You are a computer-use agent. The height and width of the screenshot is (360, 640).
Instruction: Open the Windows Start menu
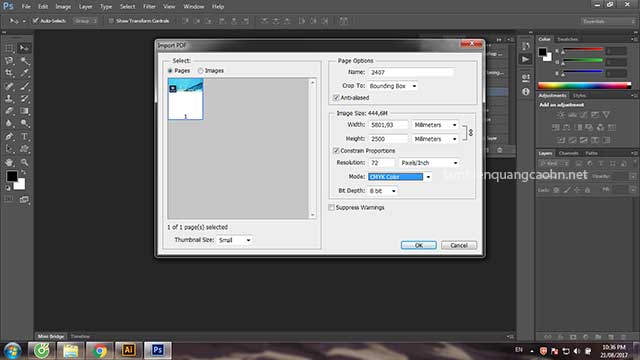(x=12, y=351)
